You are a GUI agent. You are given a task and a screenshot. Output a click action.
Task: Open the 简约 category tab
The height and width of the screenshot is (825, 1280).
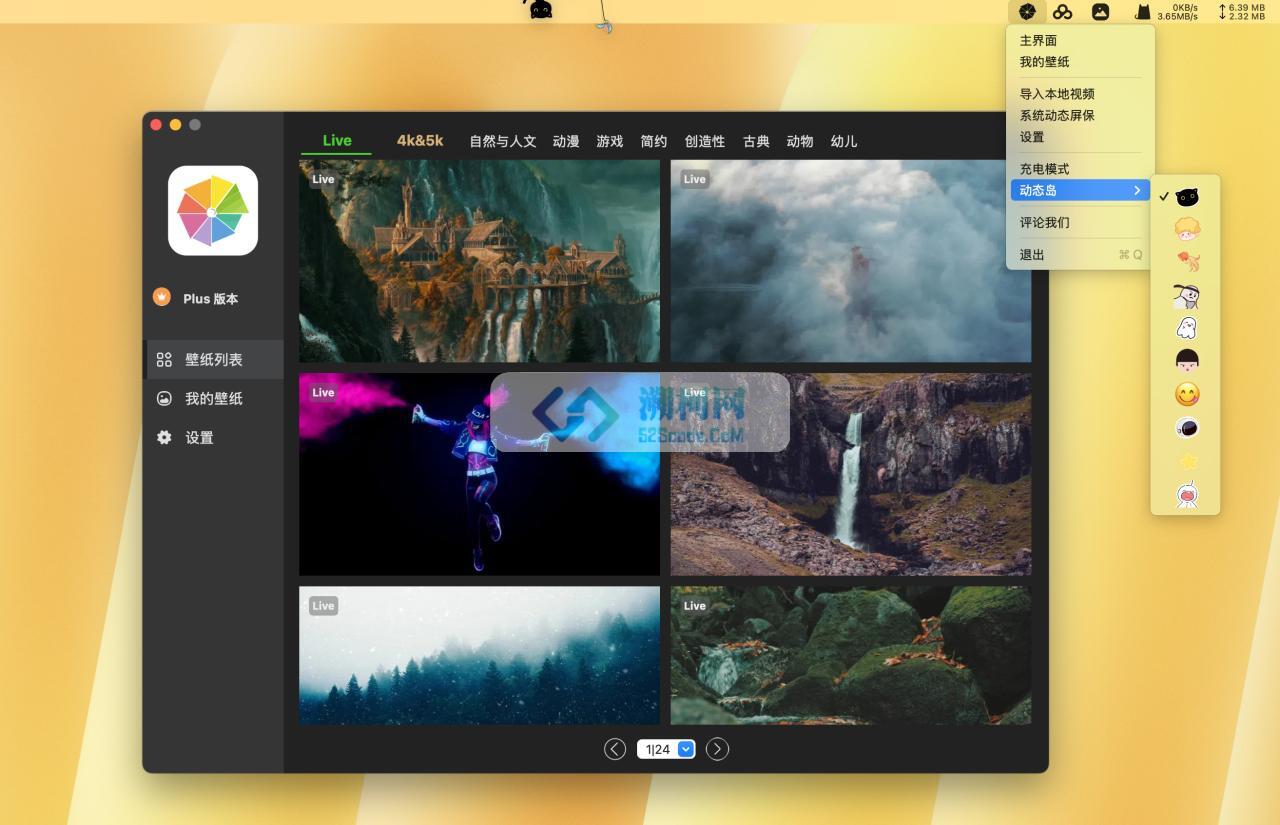(654, 142)
